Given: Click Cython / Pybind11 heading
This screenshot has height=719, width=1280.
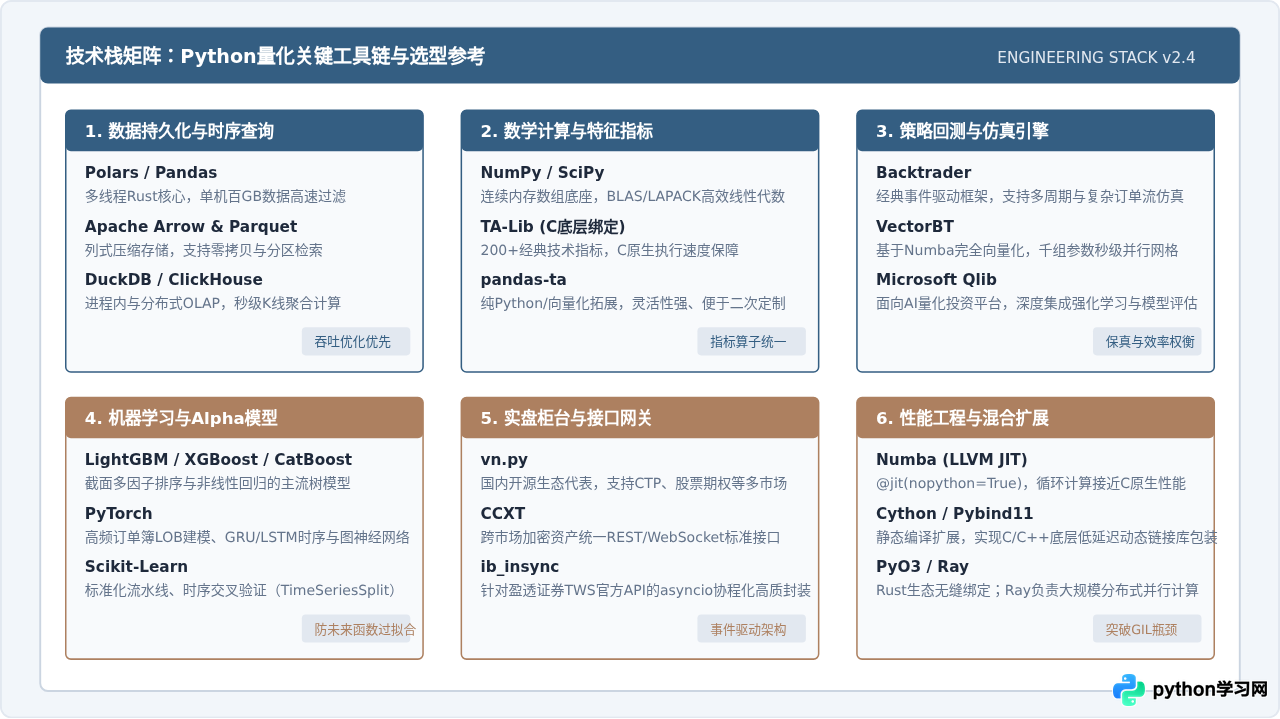Looking at the screenshot, I should pos(955,514).
